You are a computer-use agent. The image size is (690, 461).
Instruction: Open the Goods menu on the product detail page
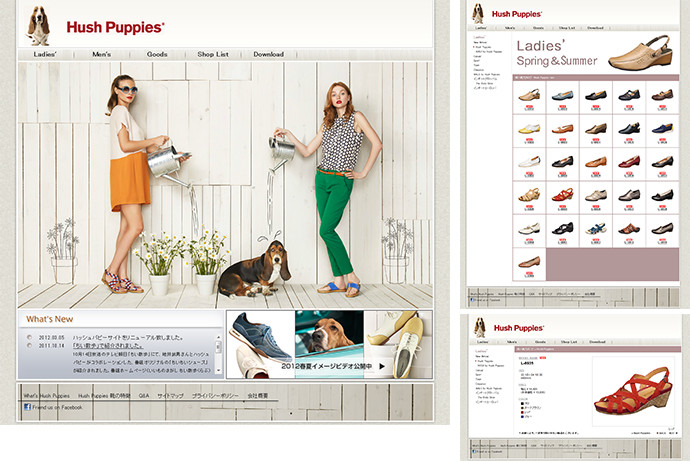(540, 342)
